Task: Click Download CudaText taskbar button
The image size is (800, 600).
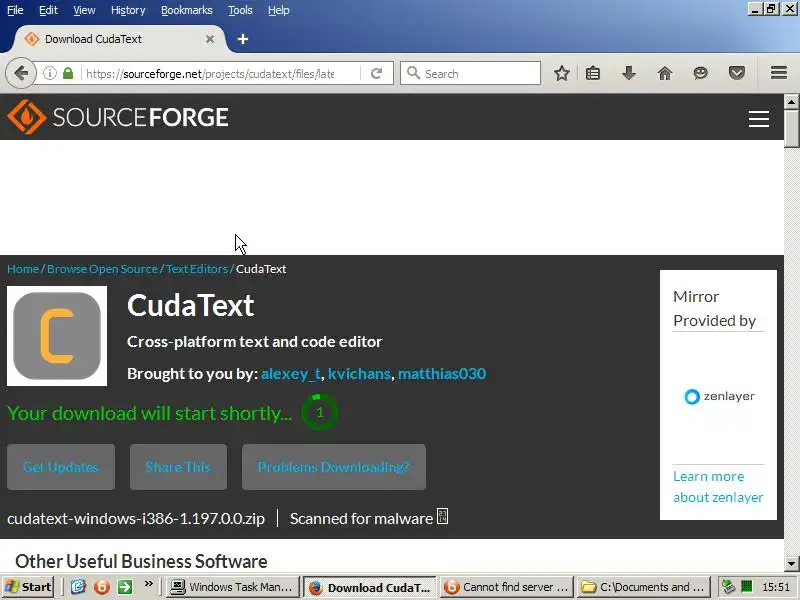Action: (x=370, y=587)
